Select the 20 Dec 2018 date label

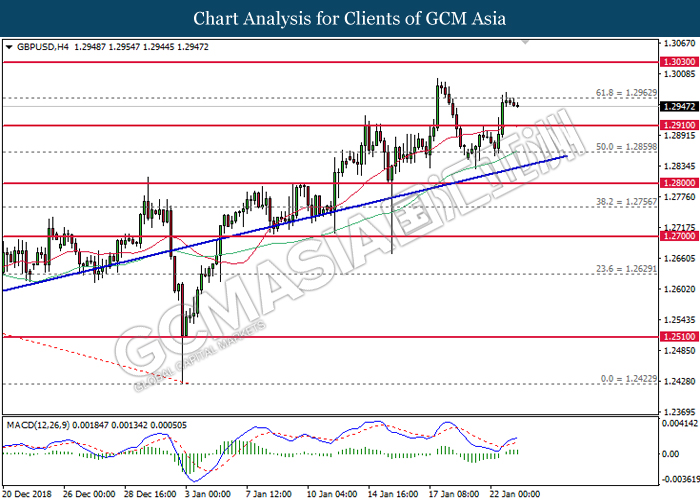[x=27, y=494]
